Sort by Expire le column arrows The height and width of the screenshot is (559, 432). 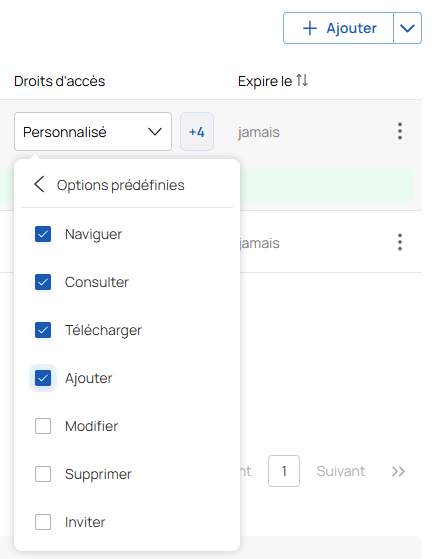[x=302, y=81]
